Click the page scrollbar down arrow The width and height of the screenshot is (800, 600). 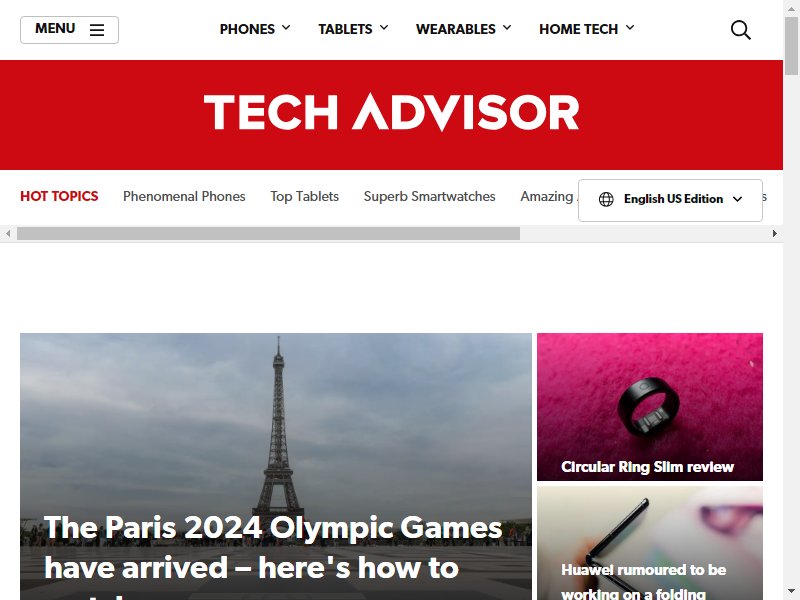tap(791, 592)
